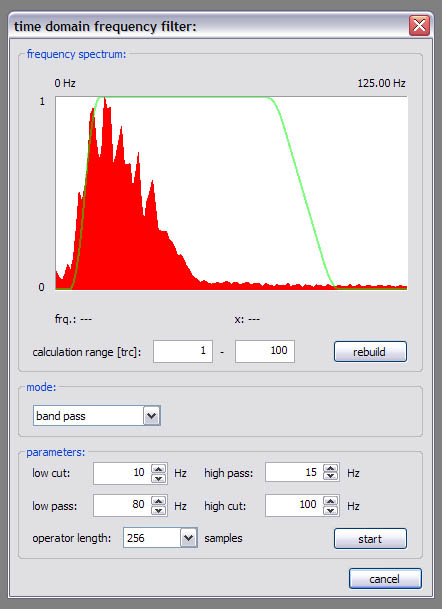The width and height of the screenshot is (442, 609).
Task: Increase the low cut value with up arrow
Action: pyautogui.click(x=158, y=469)
